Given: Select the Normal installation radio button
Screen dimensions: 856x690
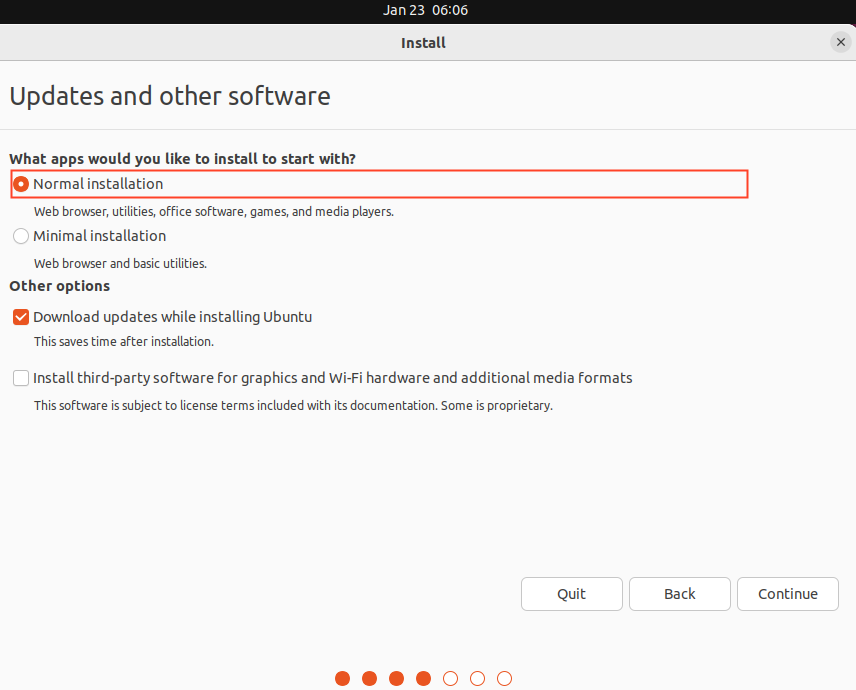Looking at the screenshot, I should pos(21,184).
